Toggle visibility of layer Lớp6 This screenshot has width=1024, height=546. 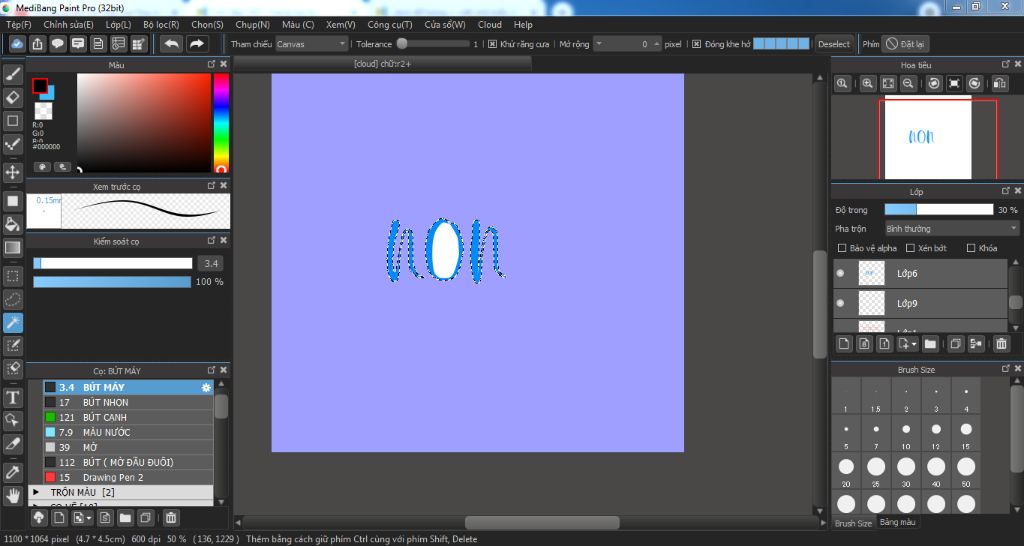pyautogui.click(x=840, y=273)
